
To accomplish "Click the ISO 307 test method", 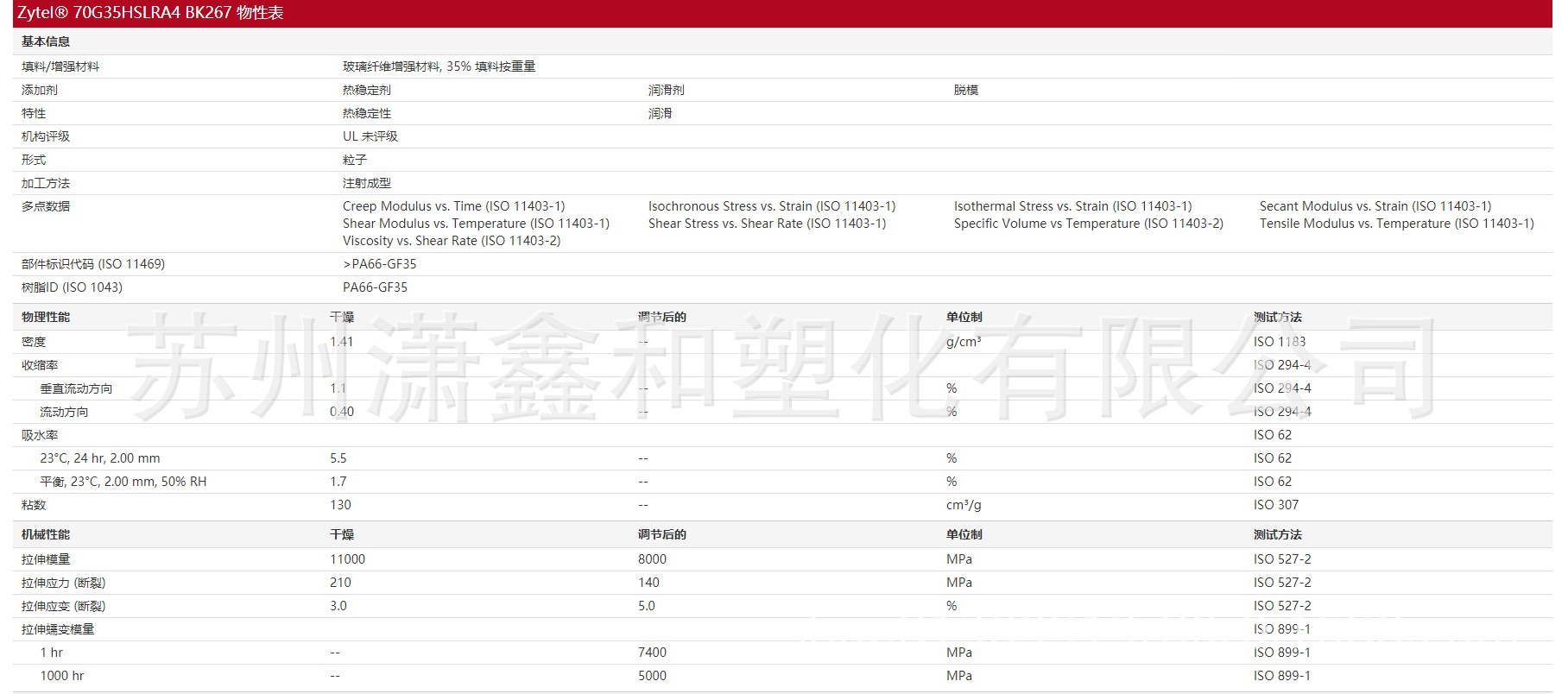I will pos(1276,505).
